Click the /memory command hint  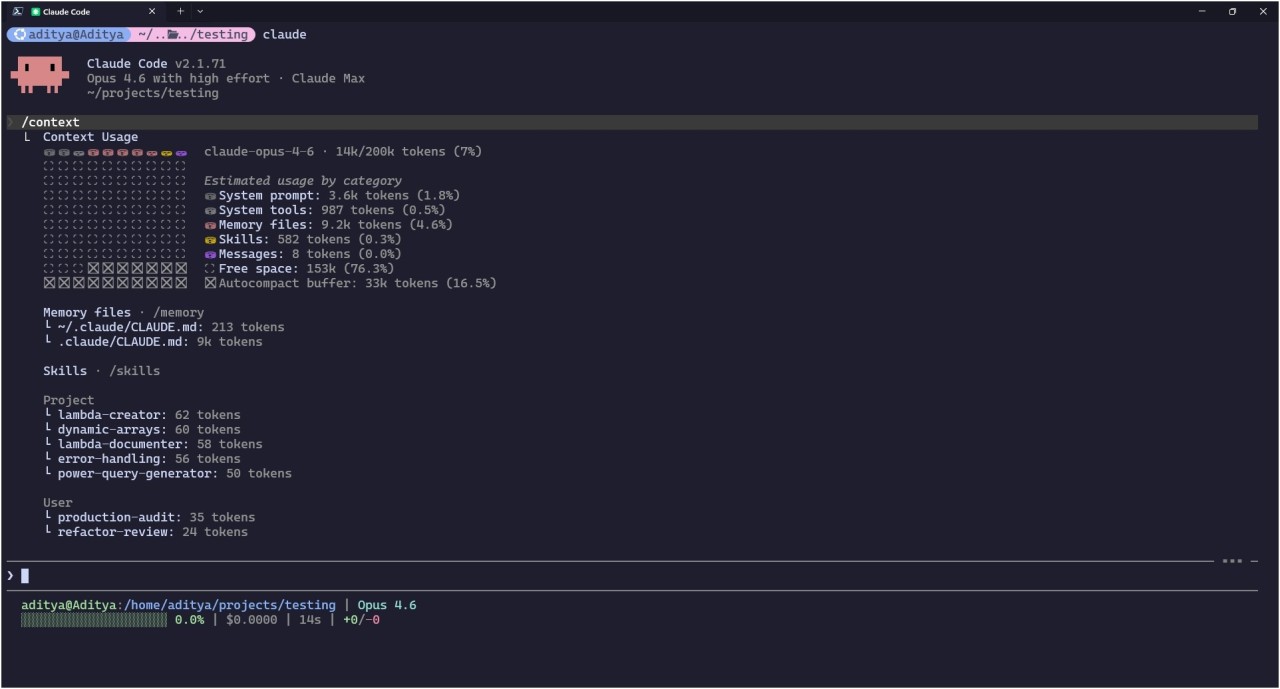point(178,312)
